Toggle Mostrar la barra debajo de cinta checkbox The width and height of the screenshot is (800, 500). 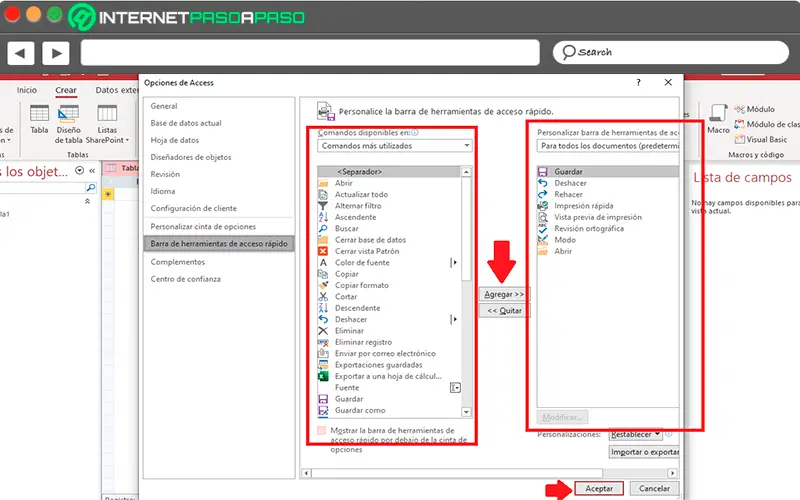321,431
